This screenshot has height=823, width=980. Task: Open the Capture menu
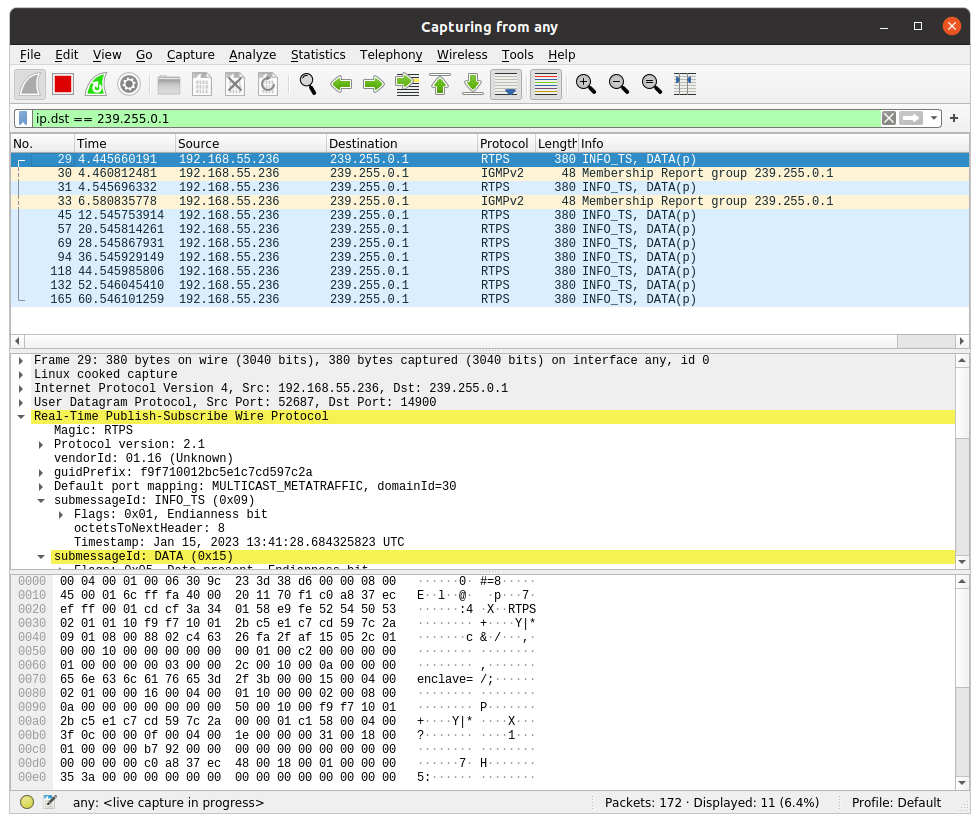pos(191,55)
